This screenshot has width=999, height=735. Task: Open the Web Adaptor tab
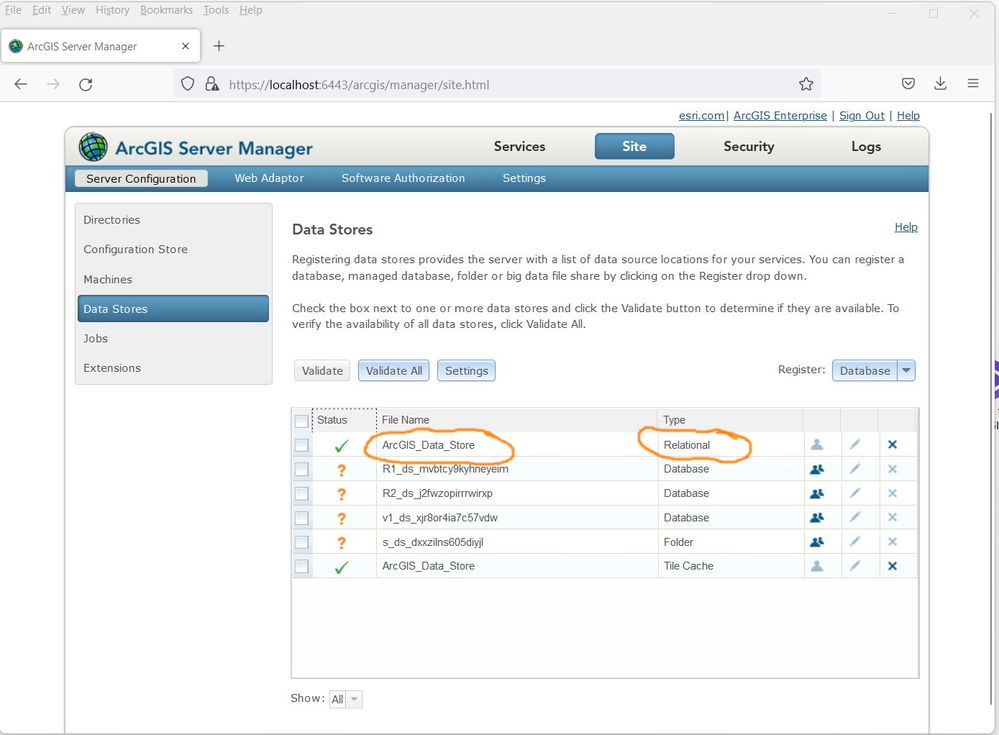pos(269,178)
